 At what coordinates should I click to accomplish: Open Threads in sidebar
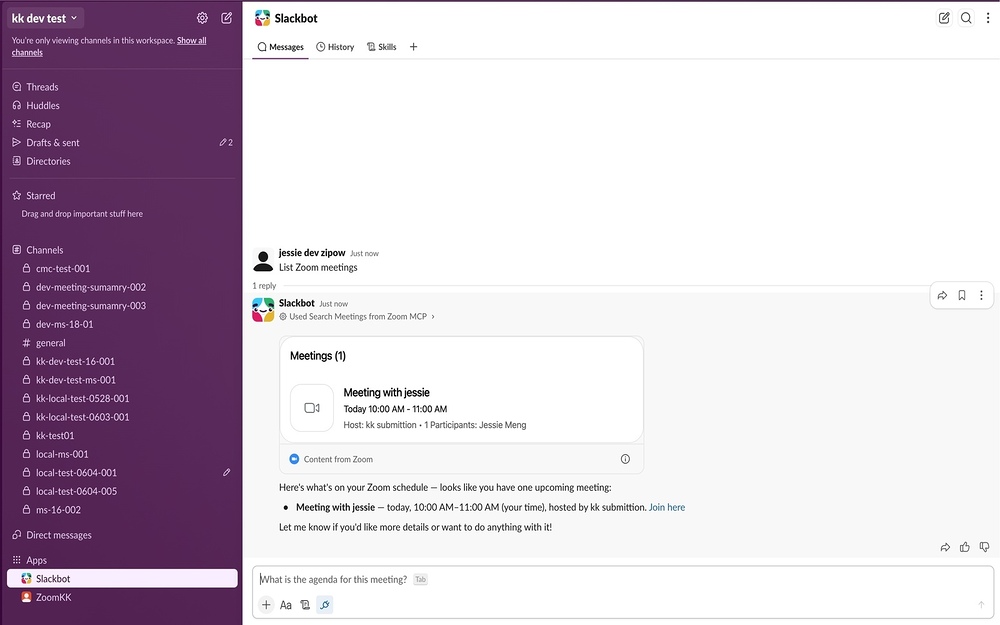coord(42,87)
